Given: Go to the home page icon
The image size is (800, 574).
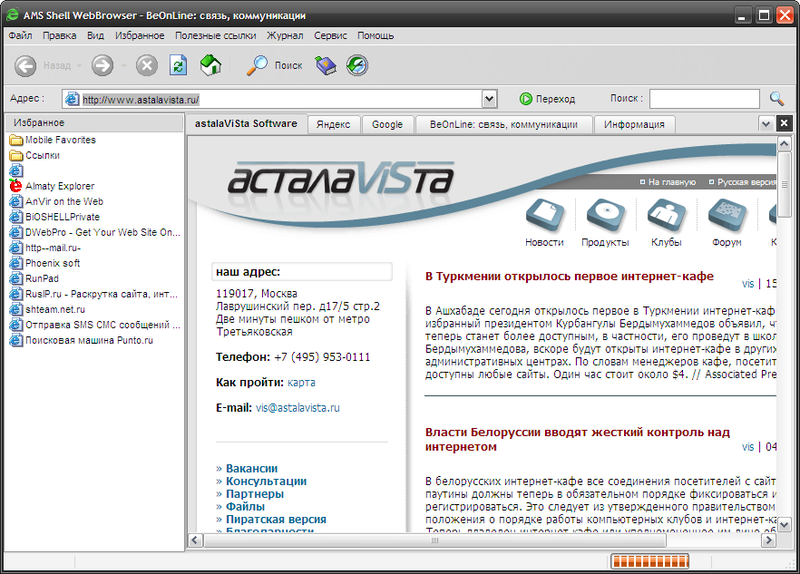Looking at the screenshot, I should pyautogui.click(x=211, y=65).
